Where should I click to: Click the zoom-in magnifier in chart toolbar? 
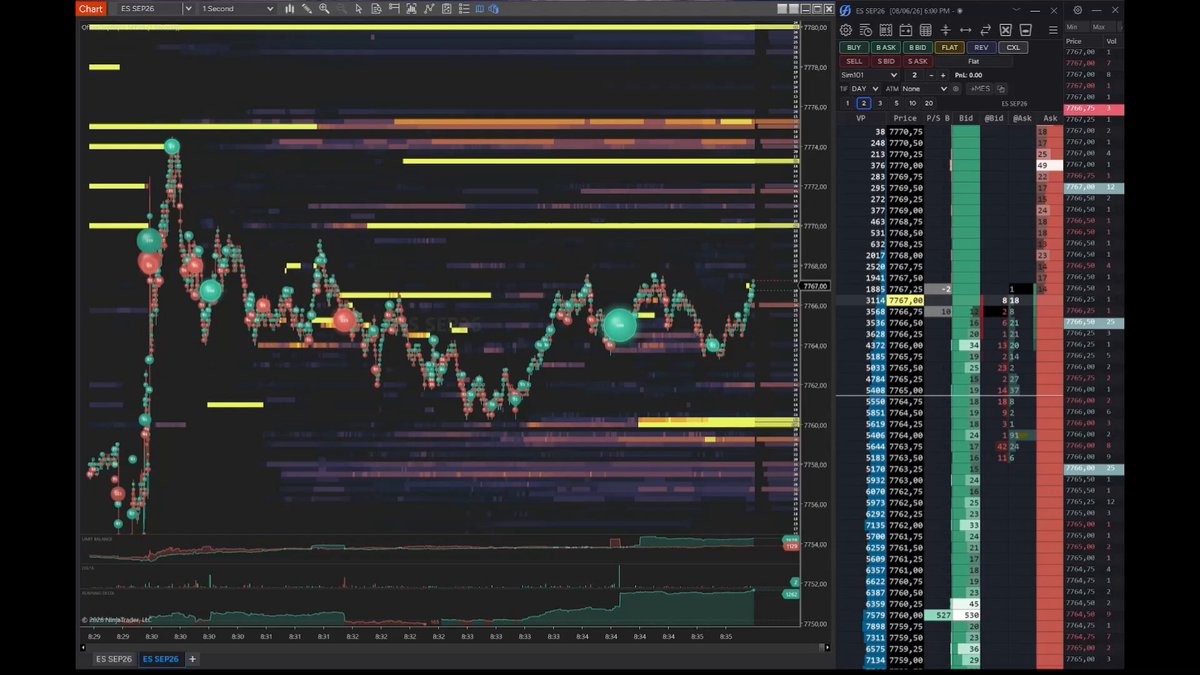point(324,9)
